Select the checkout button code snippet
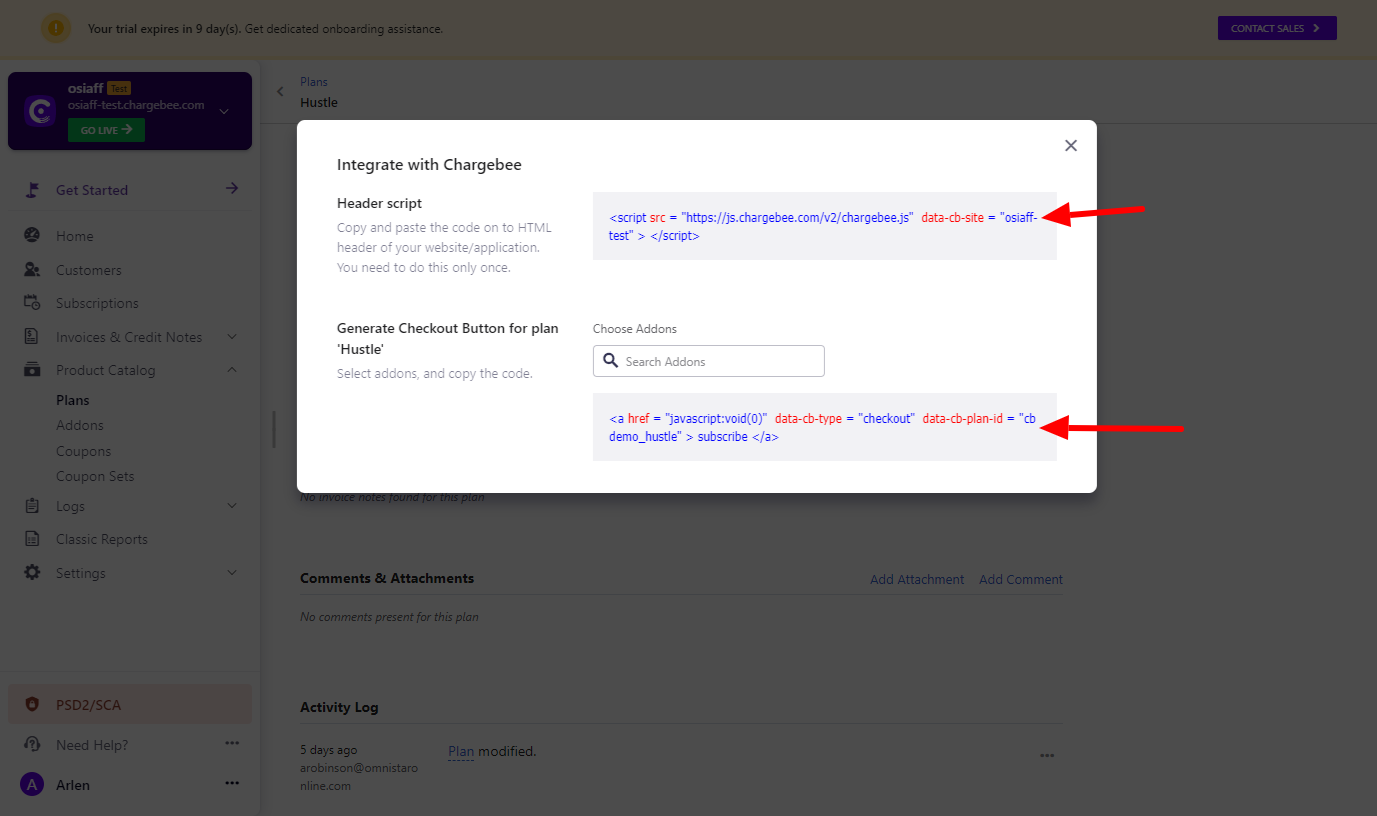Image resolution: width=1377 pixels, height=816 pixels. (825, 427)
